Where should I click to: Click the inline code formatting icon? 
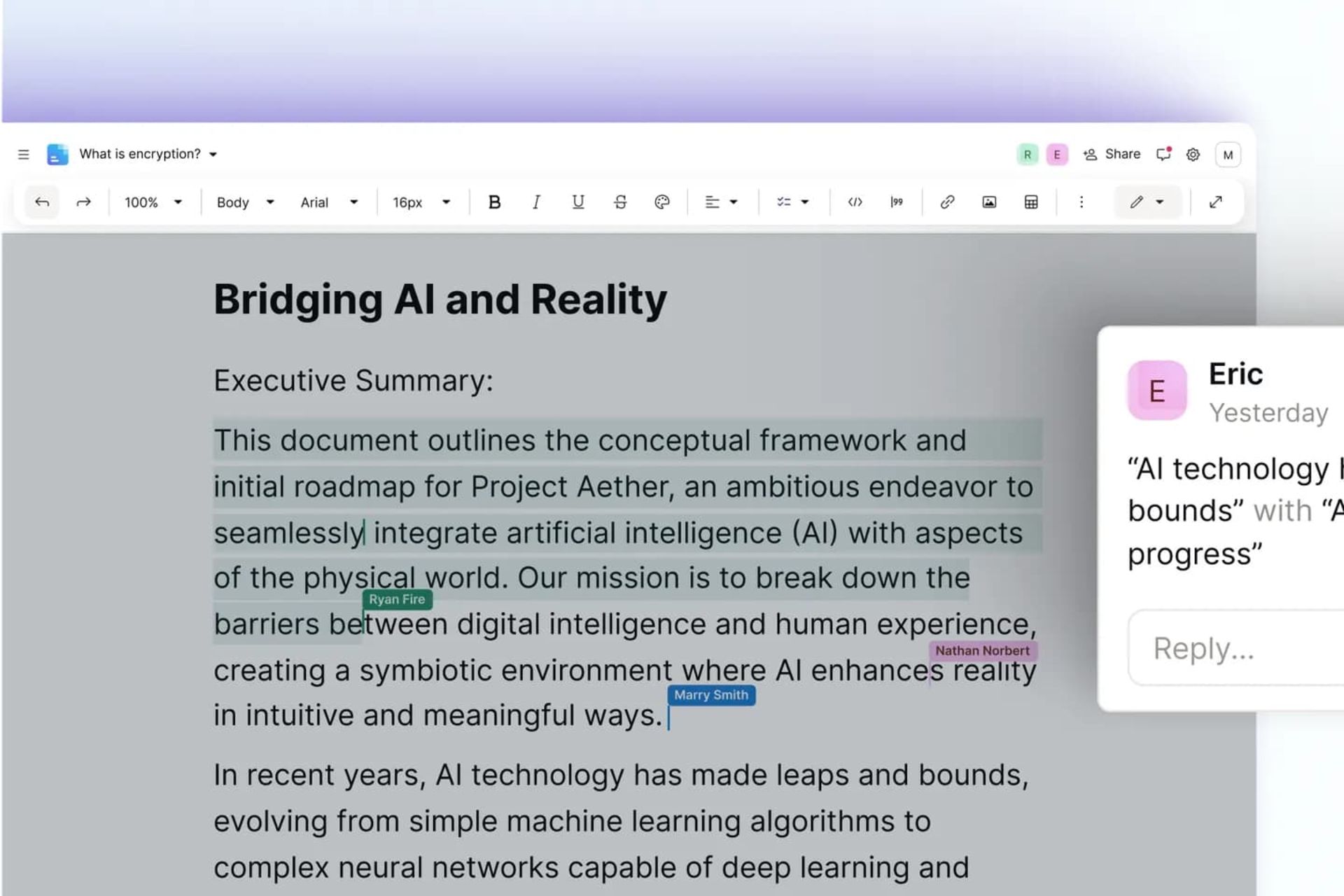point(855,202)
